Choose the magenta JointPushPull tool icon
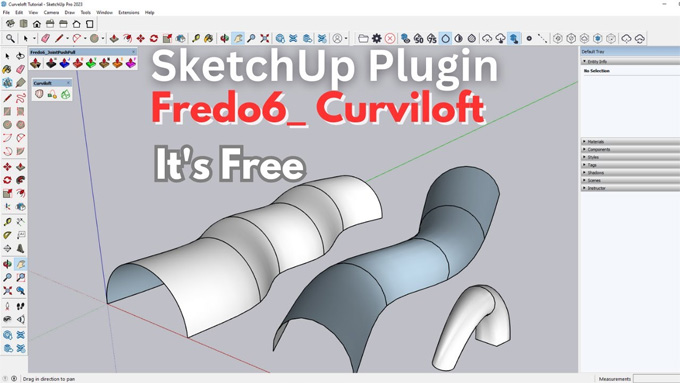This screenshot has height=383, width=680. [131, 64]
